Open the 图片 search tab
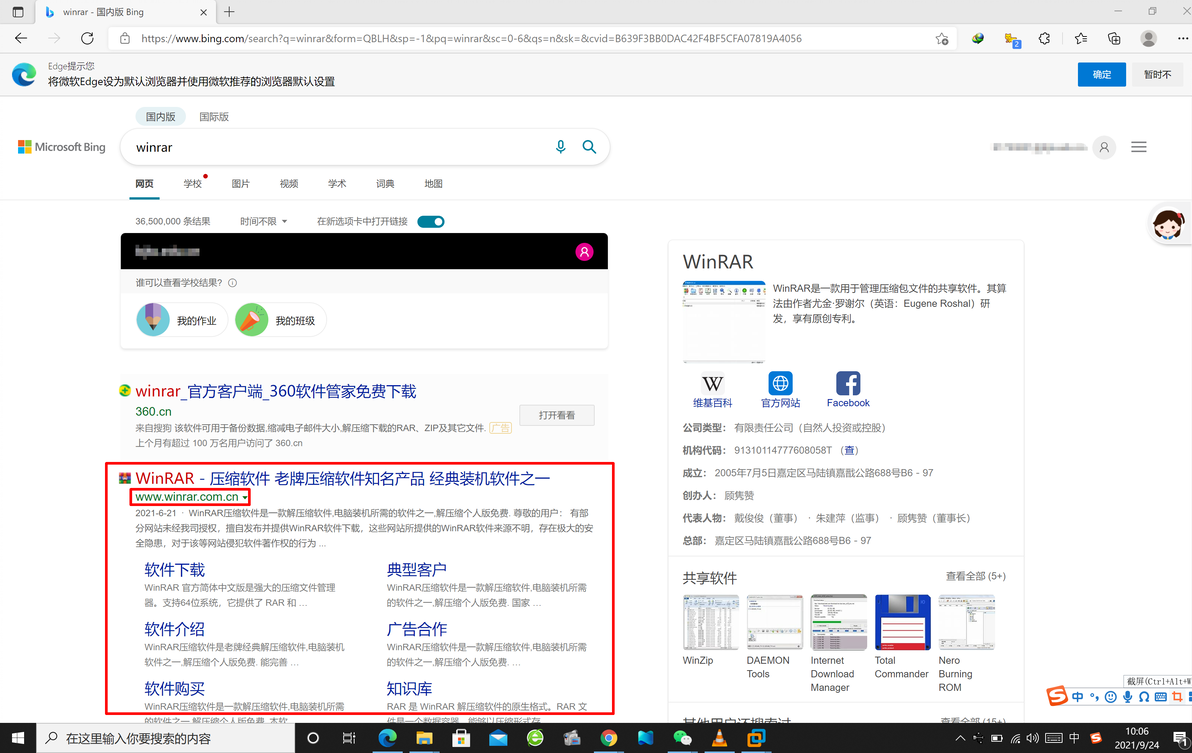The height and width of the screenshot is (753, 1192). (241, 184)
